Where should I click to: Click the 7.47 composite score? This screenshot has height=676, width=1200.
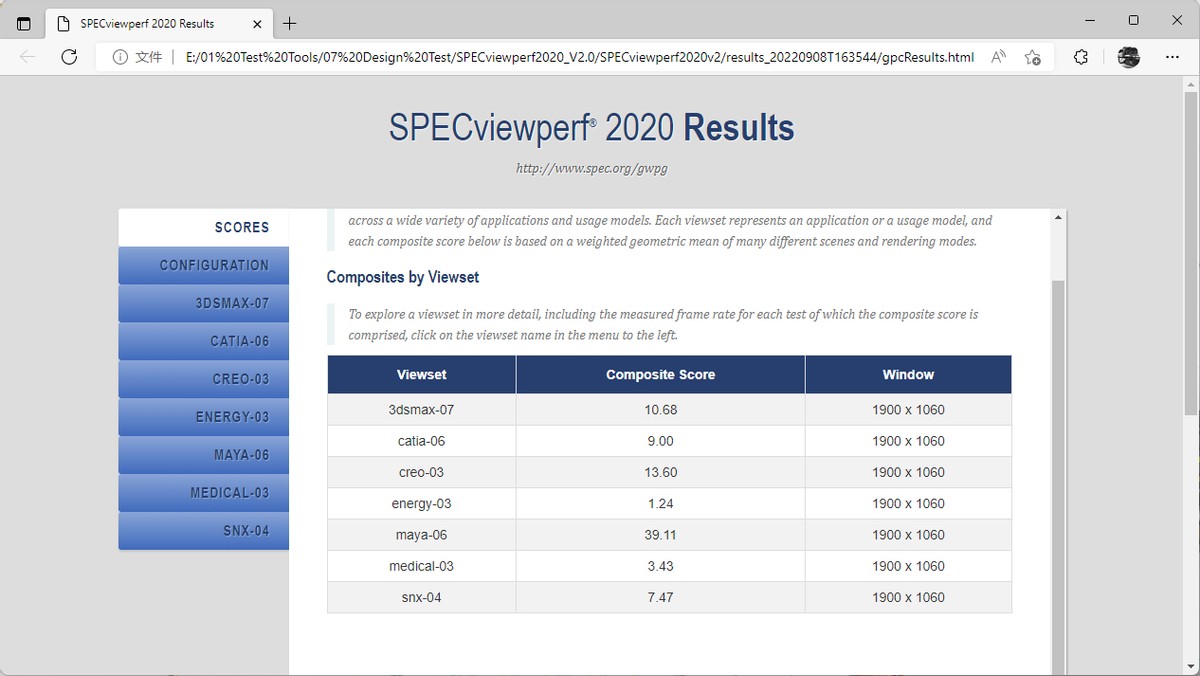(660, 597)
